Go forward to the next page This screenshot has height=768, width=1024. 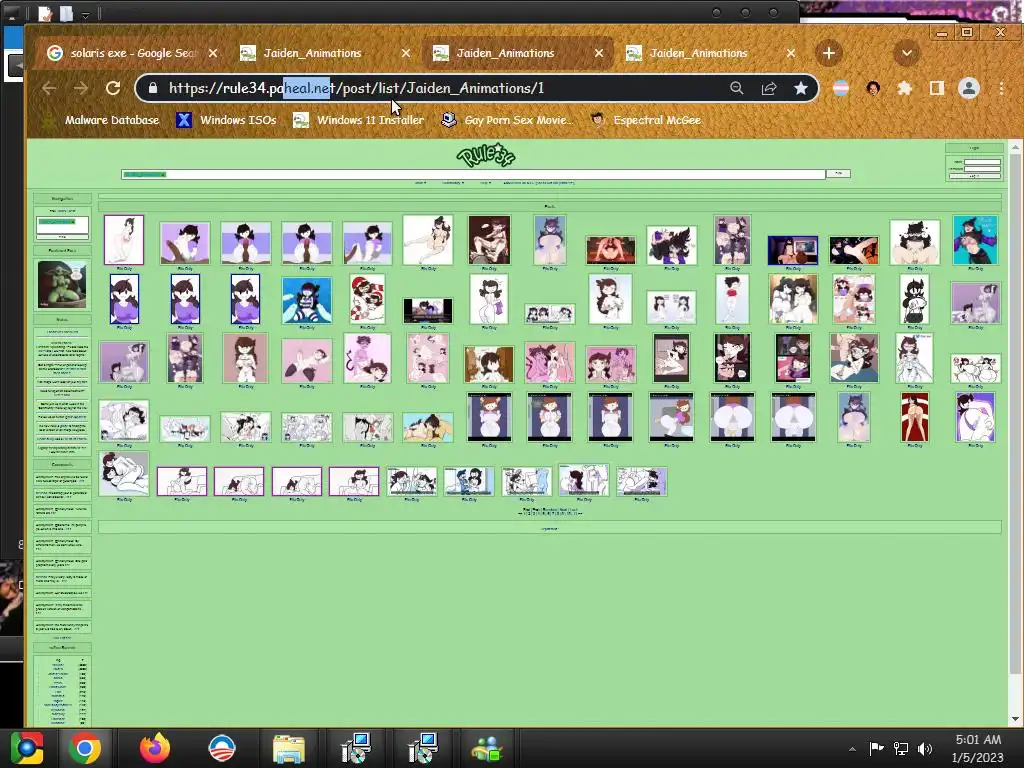point(81,88)
